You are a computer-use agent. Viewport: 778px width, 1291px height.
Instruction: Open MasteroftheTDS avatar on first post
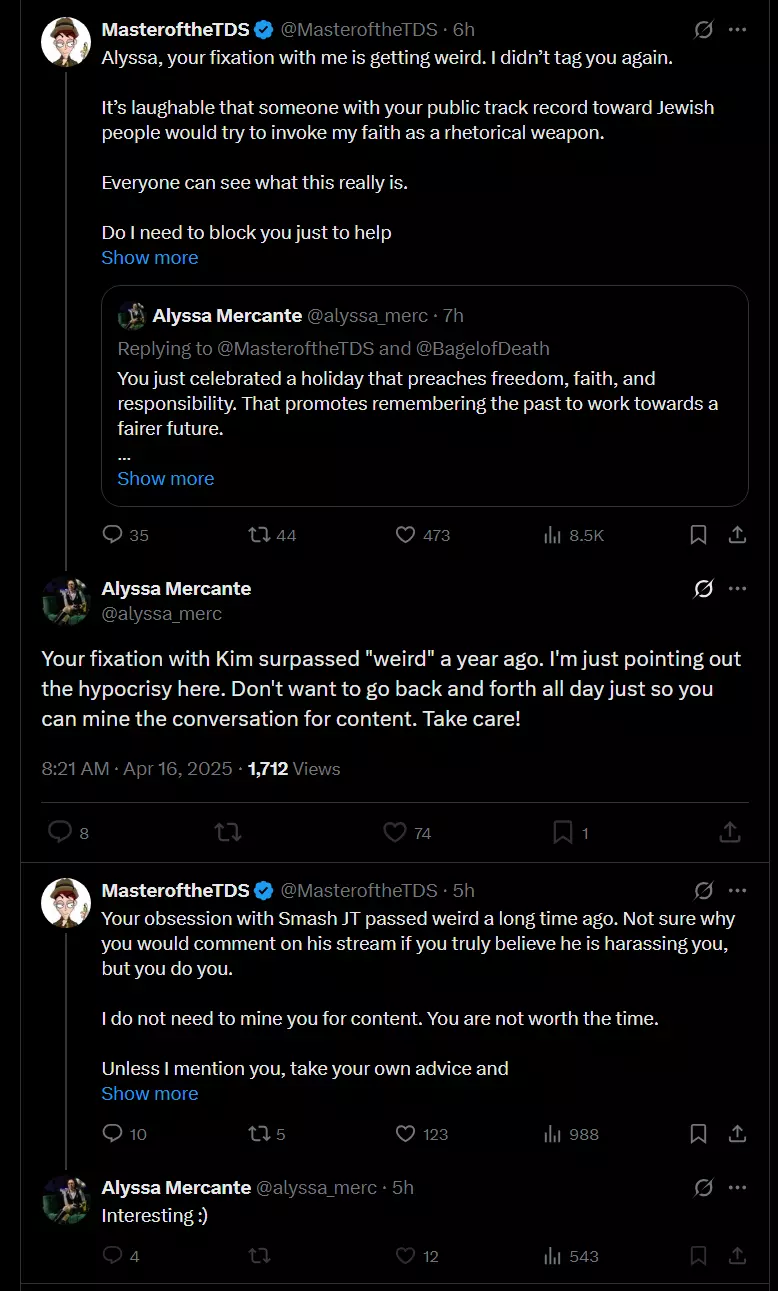pos(66,40)
